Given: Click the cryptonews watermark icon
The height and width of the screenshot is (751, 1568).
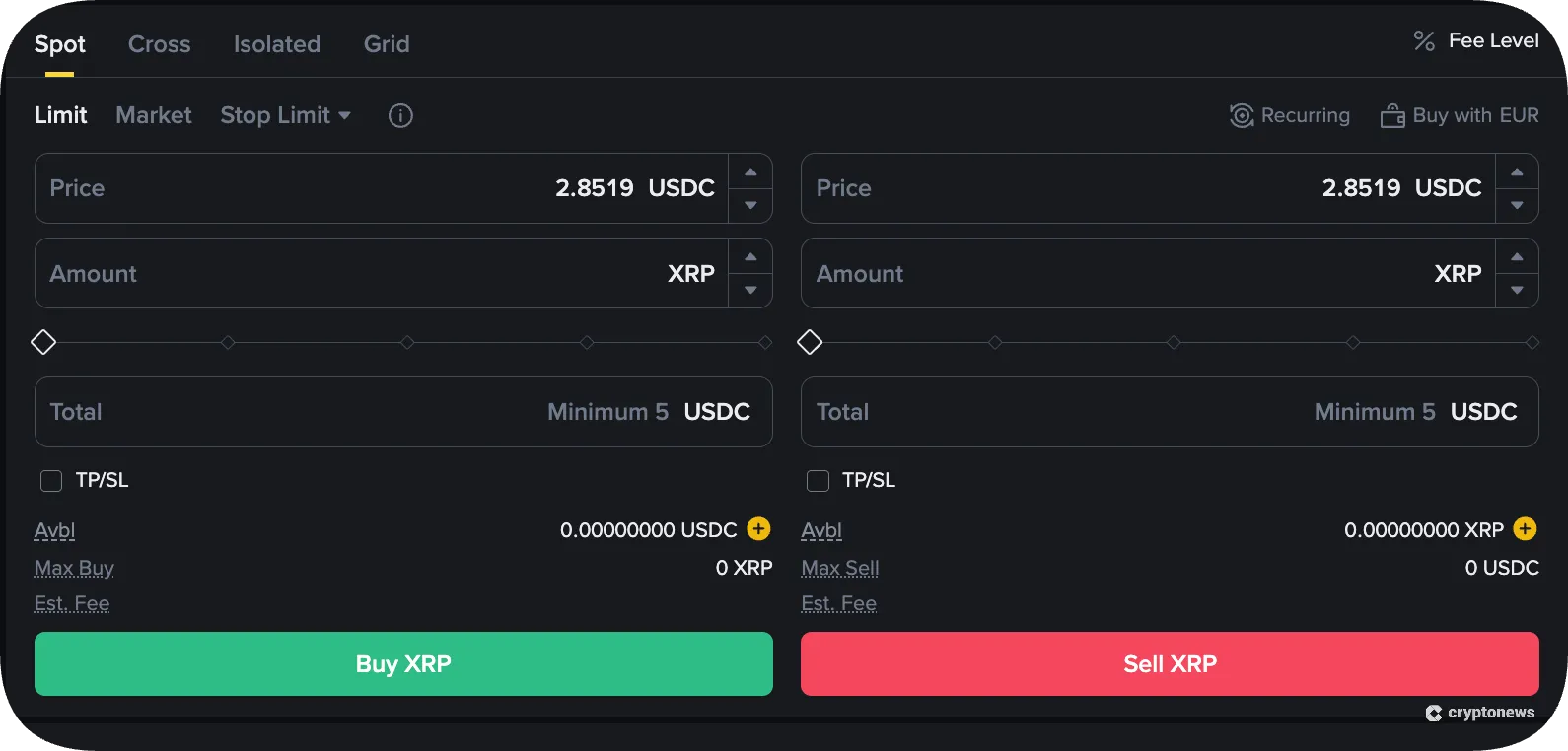Looking at the screenshot, I should click(x=1435, y=713).
